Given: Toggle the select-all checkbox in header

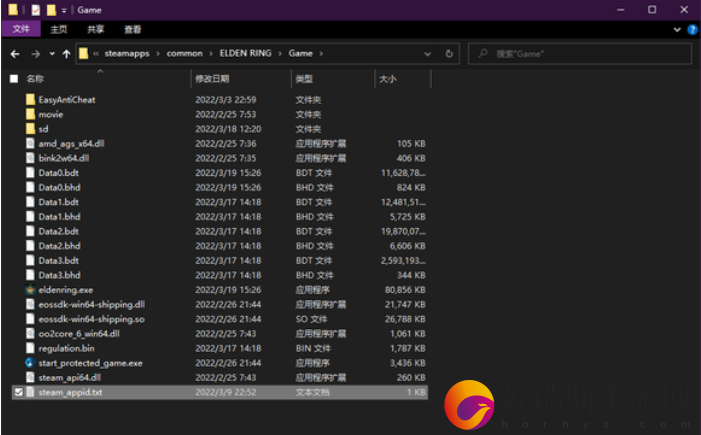Looking at the screenshot, I should (x=14, y=79).
